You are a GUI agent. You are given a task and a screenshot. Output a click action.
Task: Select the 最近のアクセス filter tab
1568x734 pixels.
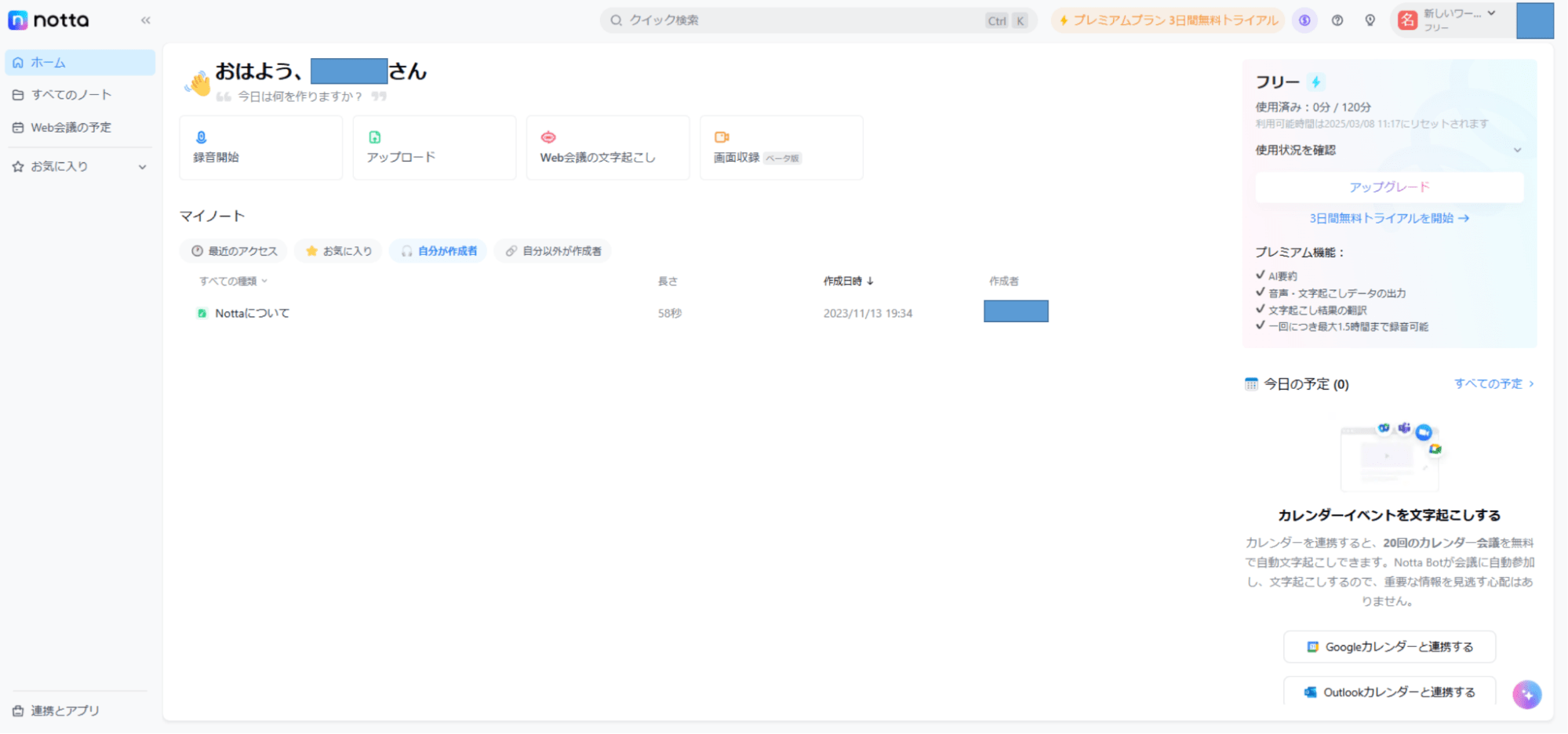click(234, 251)
